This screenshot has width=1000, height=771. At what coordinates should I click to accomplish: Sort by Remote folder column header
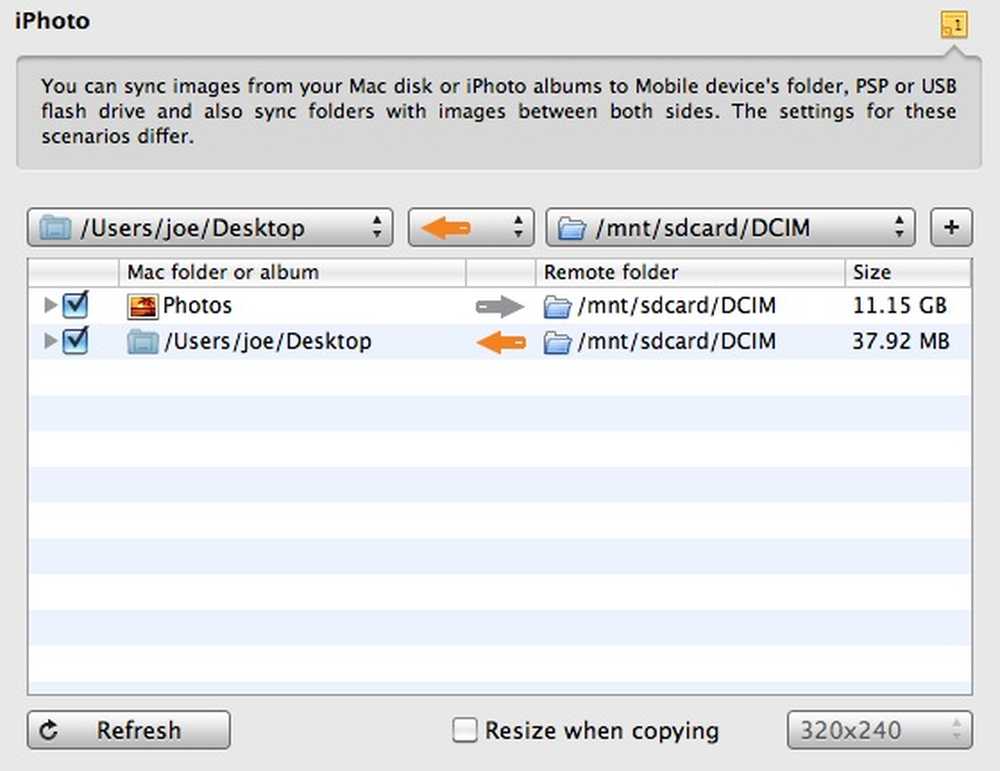(690, 272)
